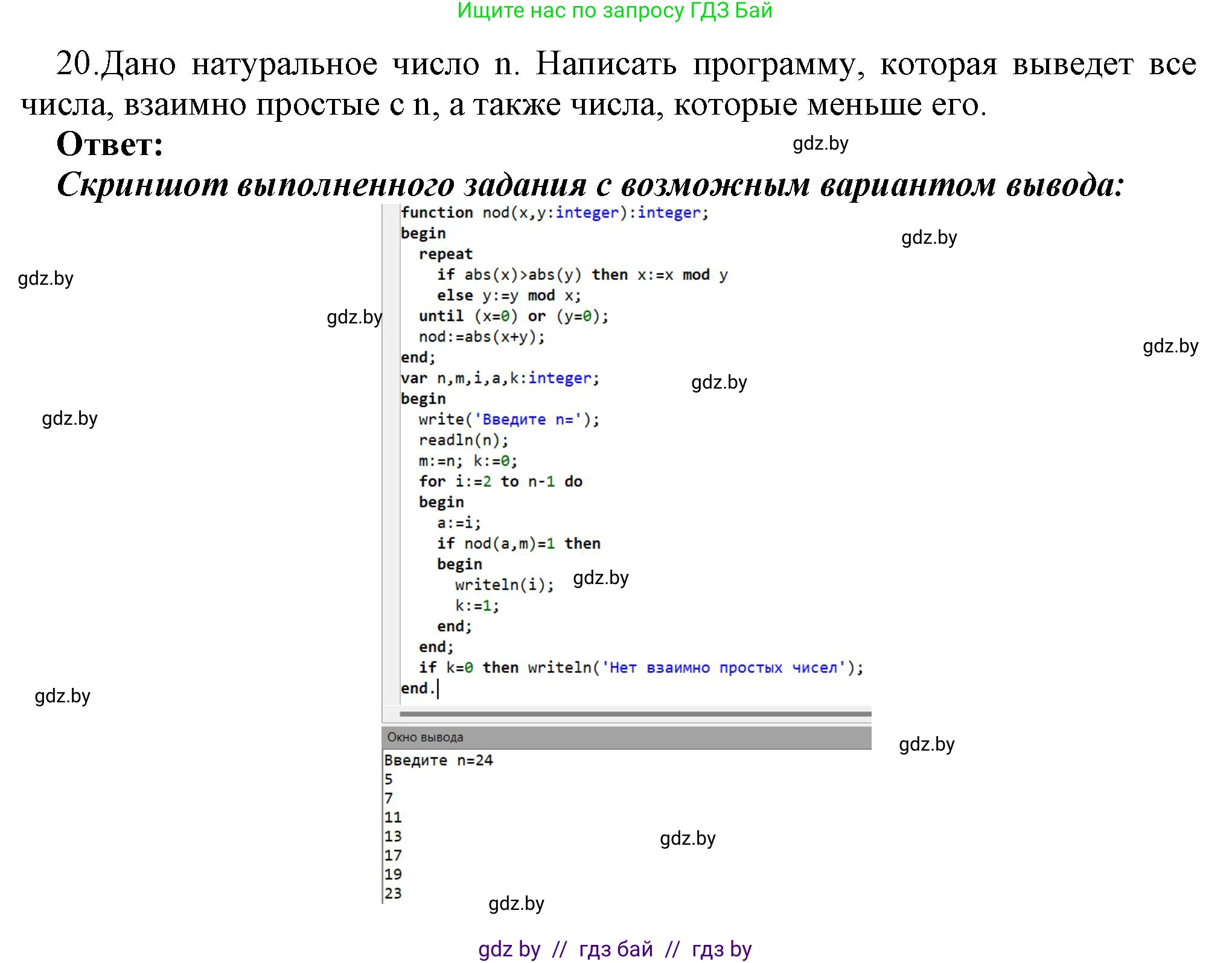Click the гдз бай footer link
The height and width of the screenshot is (963, 1232).
click(616, 948)
